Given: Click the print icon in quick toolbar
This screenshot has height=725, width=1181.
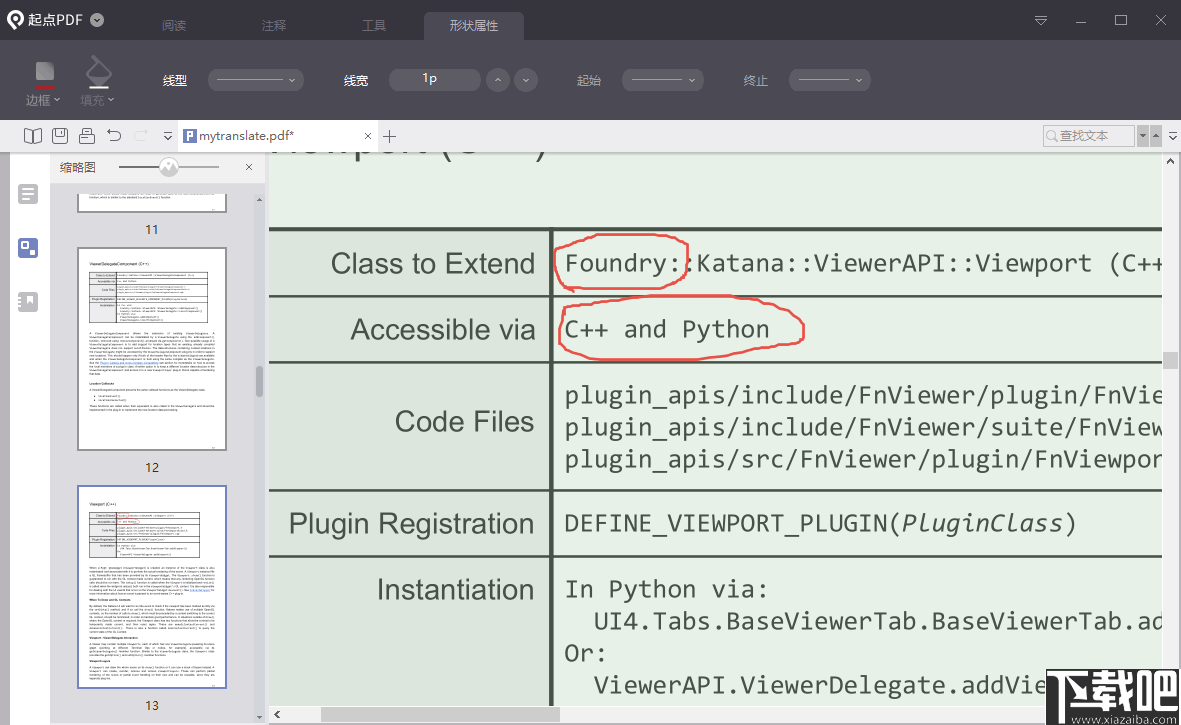Looking at the screenshot, I should coord(87,136).
